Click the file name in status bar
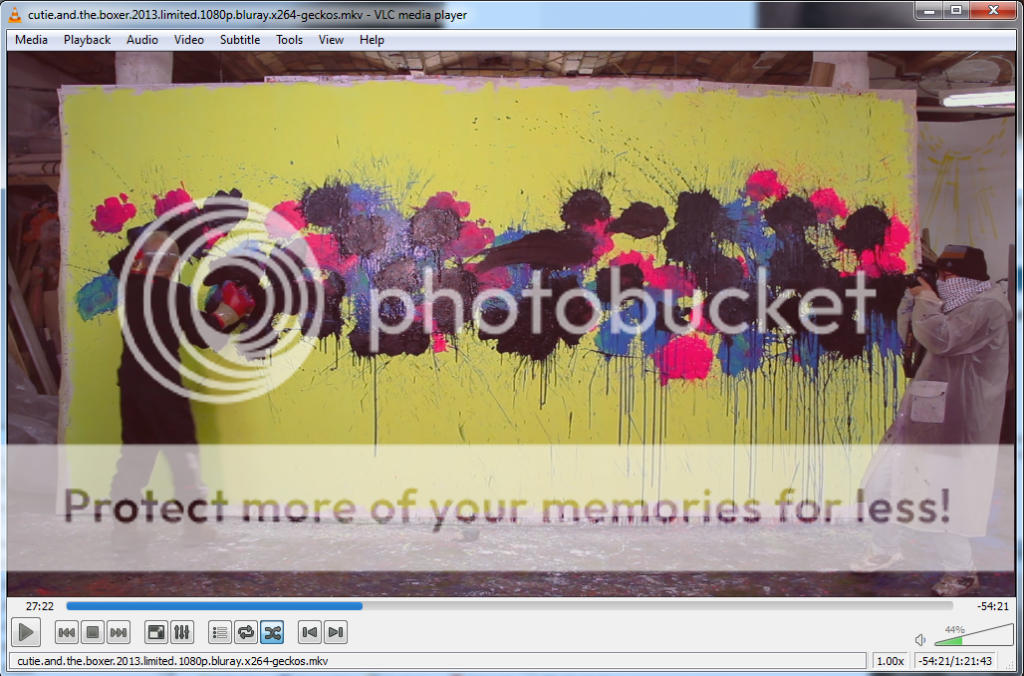The height and width of the screenshot is (676, 1024). (172, 661)
